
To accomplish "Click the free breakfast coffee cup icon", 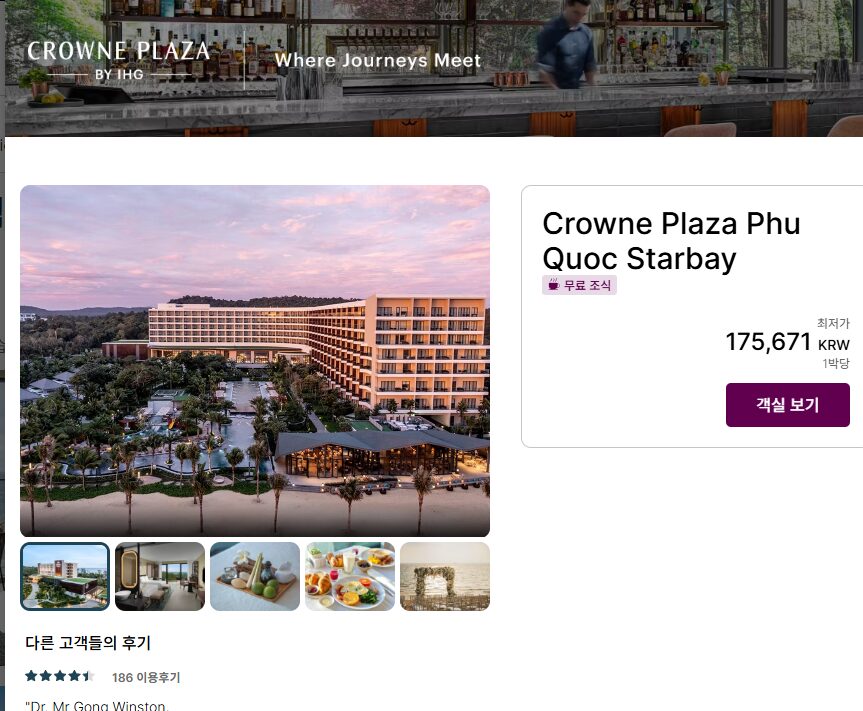I will [553, 285].
